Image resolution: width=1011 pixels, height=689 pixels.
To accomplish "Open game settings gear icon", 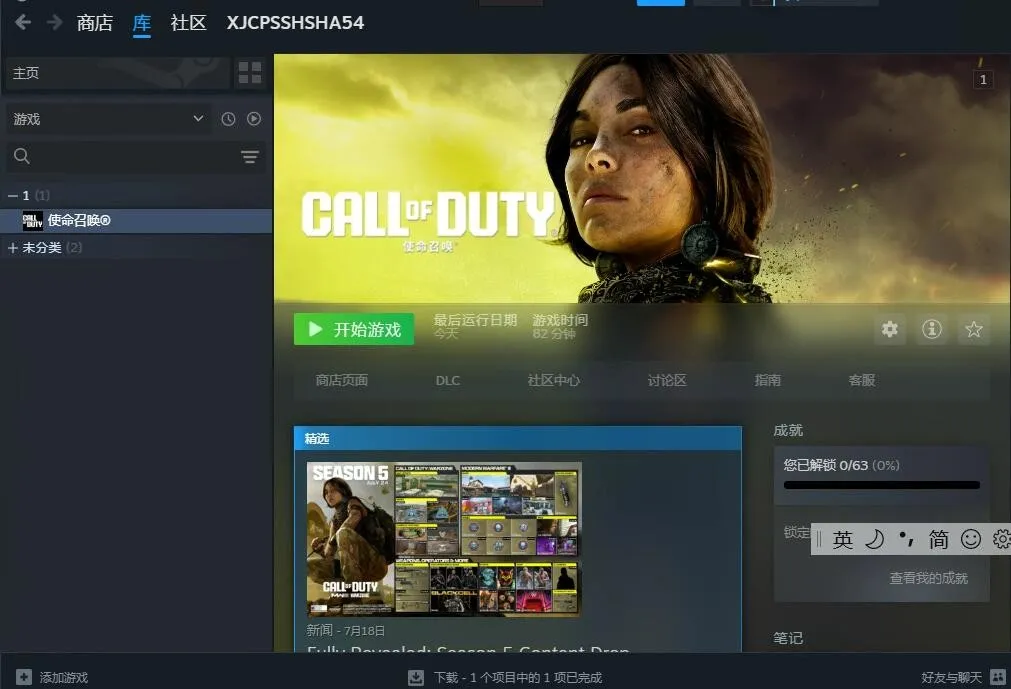I will 889,329.
